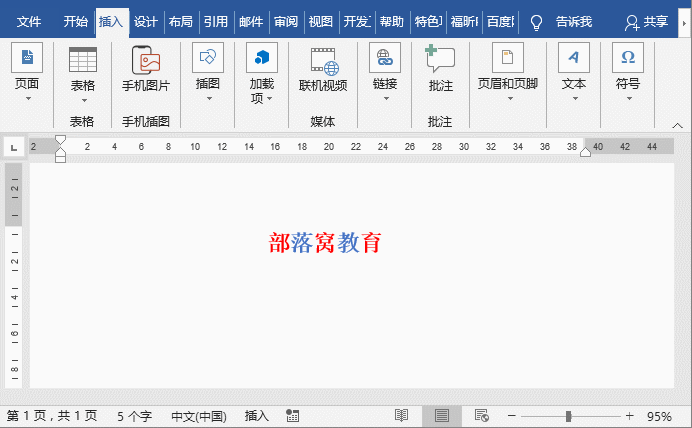Open 页眉和页脚 header and footer icon
The height and width of the screenshot is (428, 692).
coord(508,57)
